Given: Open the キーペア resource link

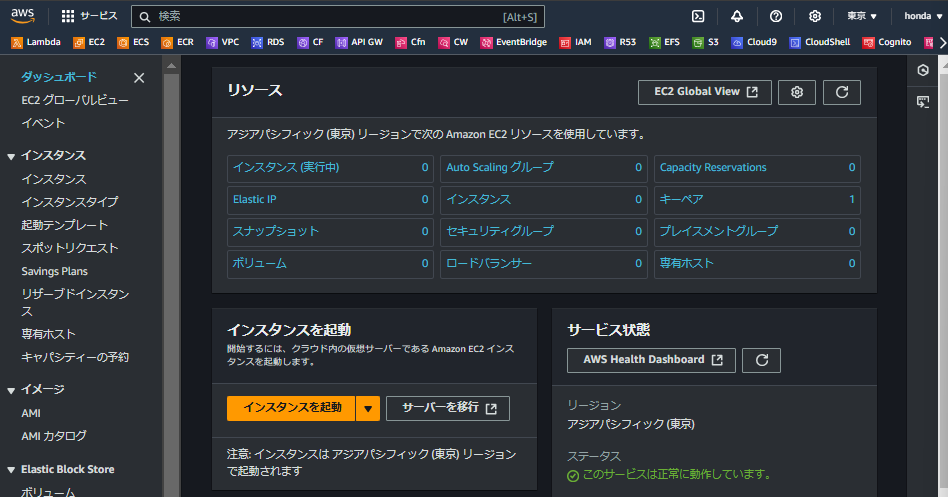Looking at the screenshot, I should (681, 200).
